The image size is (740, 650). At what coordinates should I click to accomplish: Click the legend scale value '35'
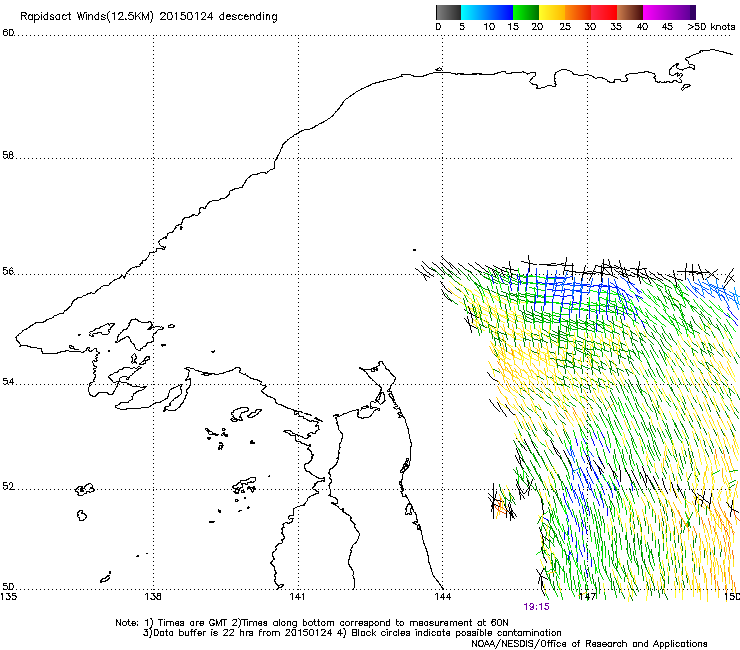(616, 27)
